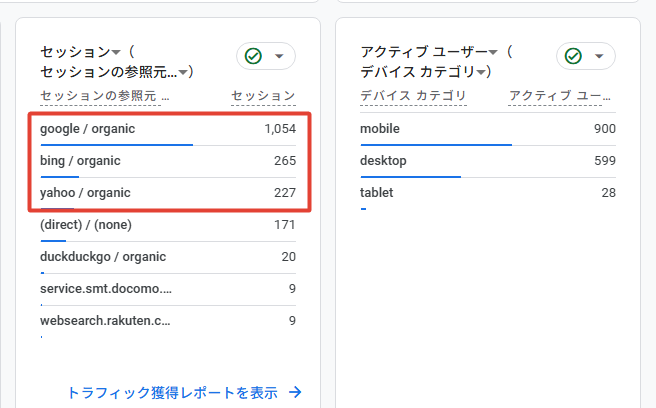Open トラフィック獲得レポートを表示 link
The image size is (656, 408).
(172, 393)
